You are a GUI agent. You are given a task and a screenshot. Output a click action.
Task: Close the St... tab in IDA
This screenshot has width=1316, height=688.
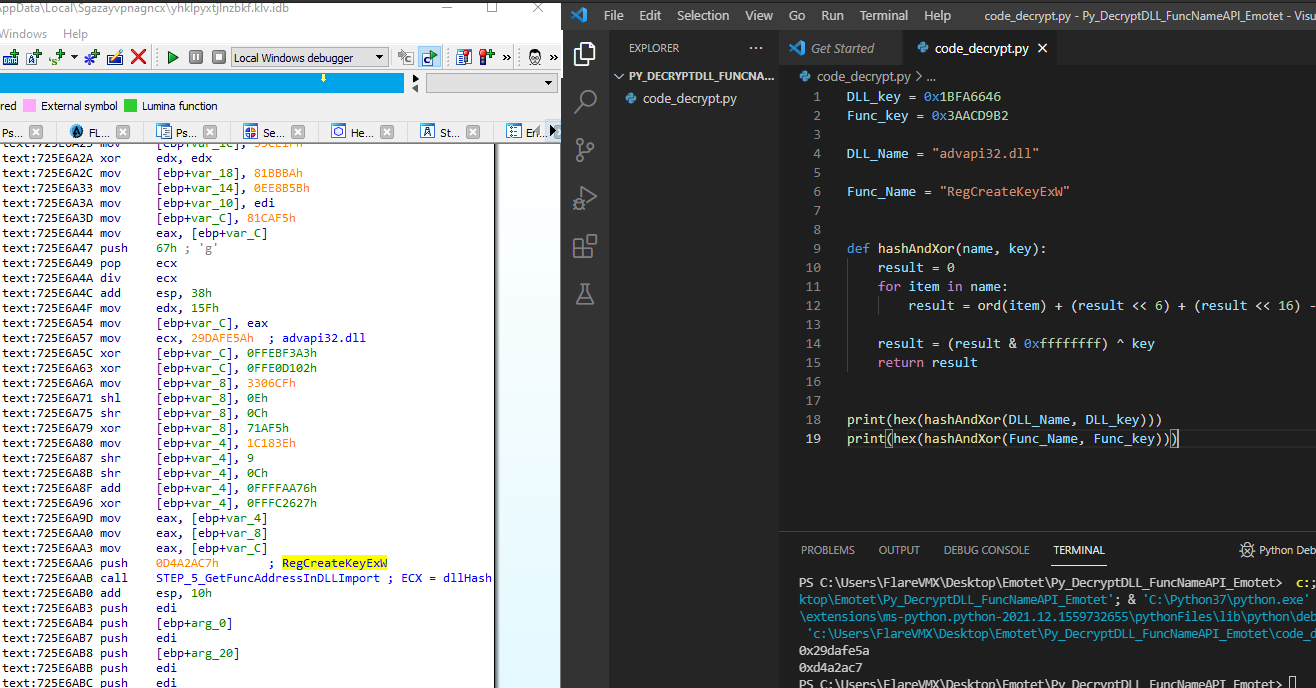pos(472,132)
